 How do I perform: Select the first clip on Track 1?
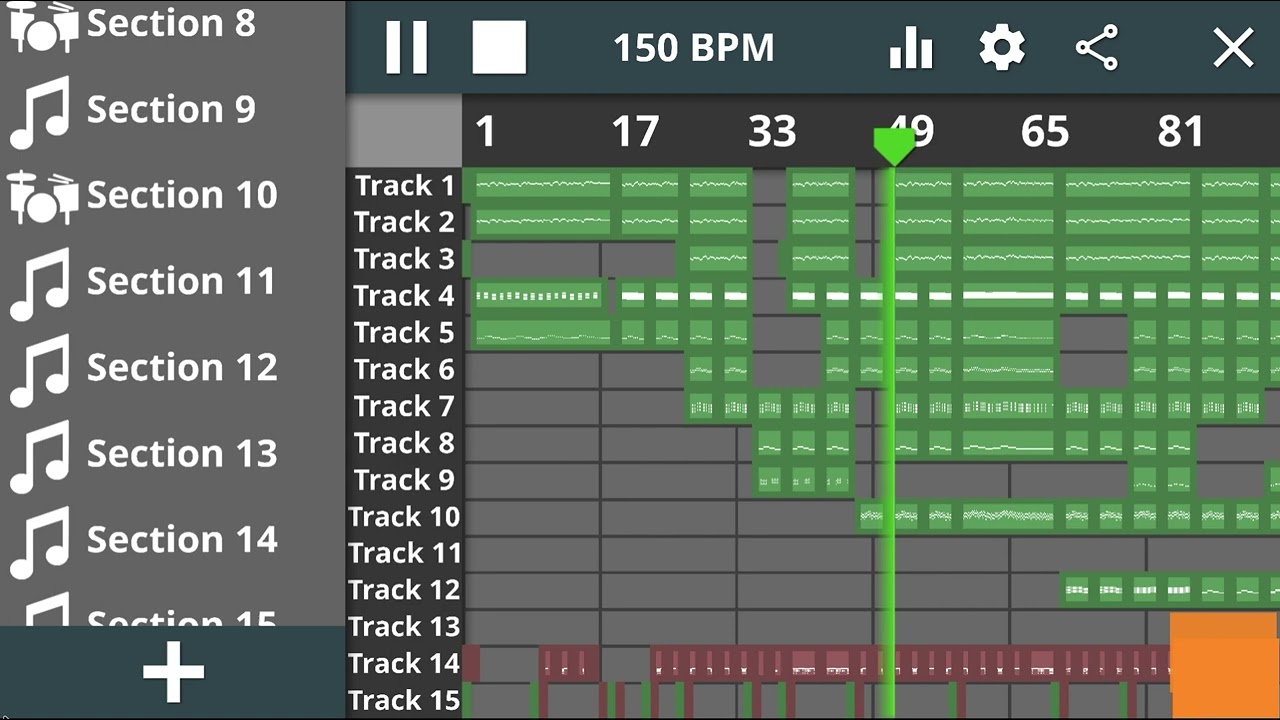click(x=541, y=185)
